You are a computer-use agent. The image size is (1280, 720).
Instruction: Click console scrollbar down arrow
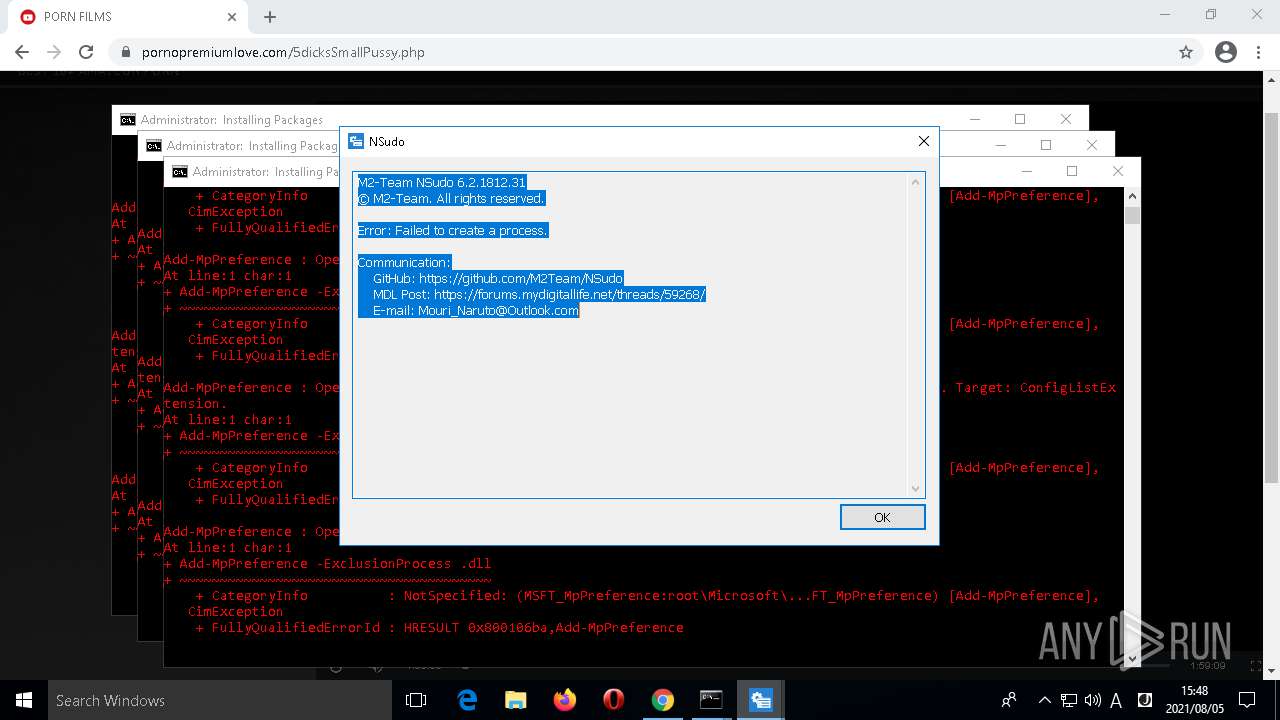1132,658
